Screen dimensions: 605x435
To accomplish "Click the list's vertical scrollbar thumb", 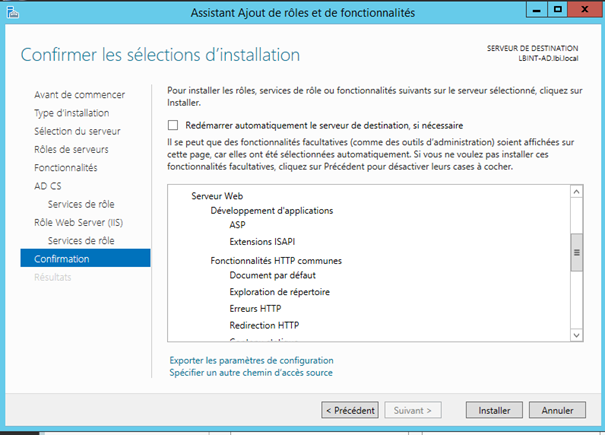I will point(576,253).
